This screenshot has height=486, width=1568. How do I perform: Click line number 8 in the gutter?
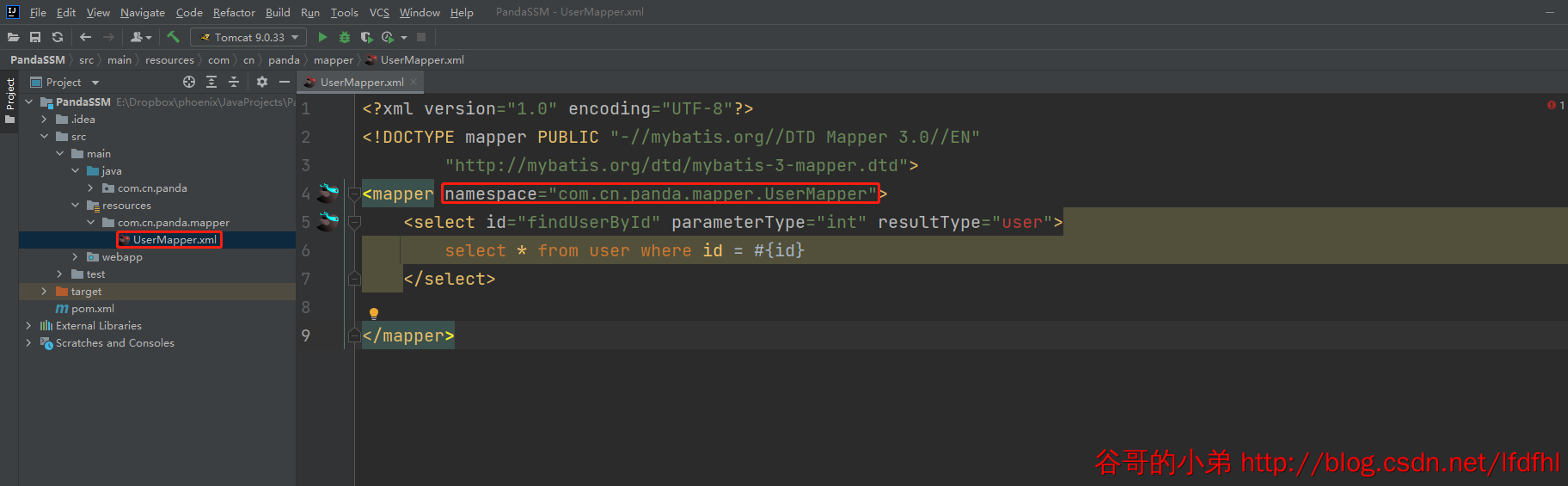305,307
